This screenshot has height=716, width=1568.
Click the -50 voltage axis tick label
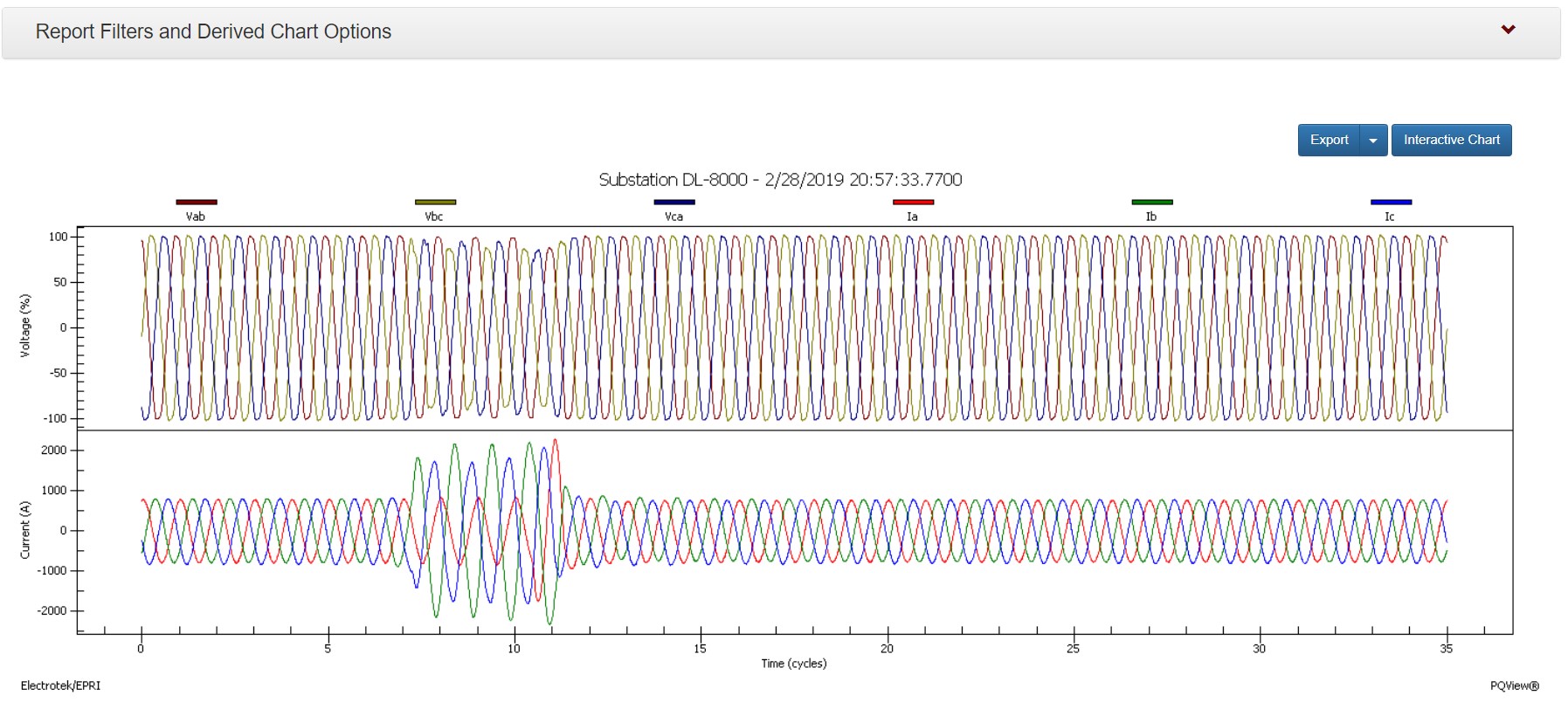tap(58, 373)
